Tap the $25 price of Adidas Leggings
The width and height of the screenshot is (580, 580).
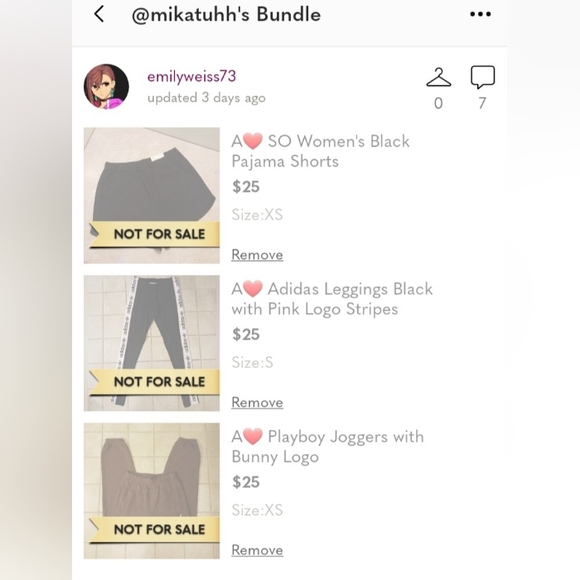point(246,334)
